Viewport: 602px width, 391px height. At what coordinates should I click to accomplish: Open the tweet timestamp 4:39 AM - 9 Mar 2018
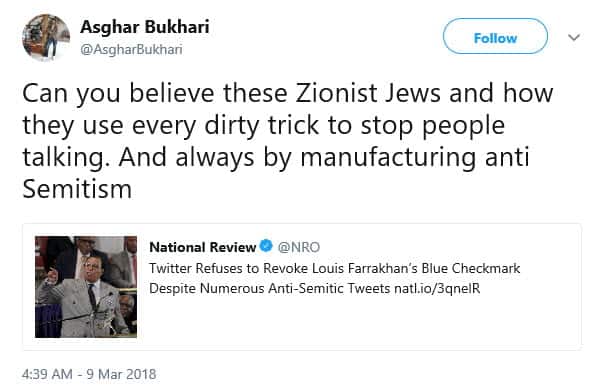pyautogui.click(x=89, y=374)
